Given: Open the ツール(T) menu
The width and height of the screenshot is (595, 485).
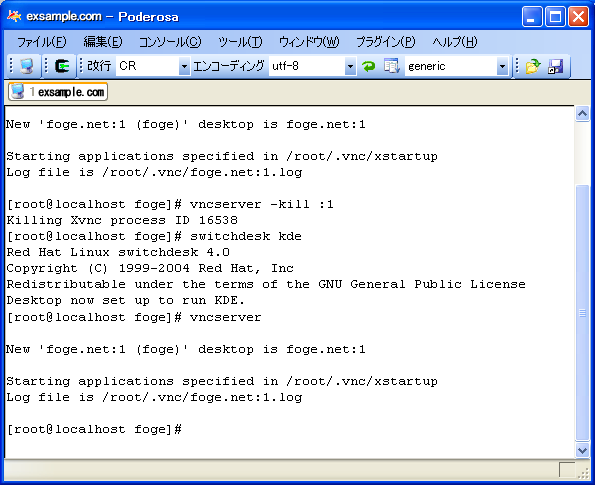Looking at the screenshot, I should (240, 42).
